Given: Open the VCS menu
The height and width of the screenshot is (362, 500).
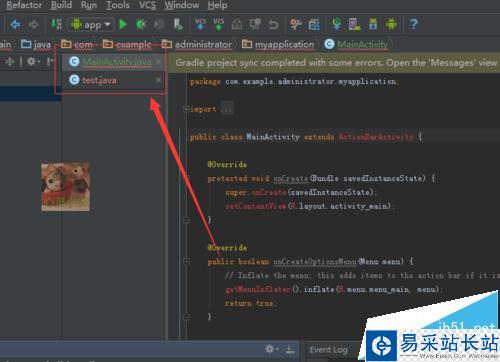Looking at the screenshot, I should [147, 5].
